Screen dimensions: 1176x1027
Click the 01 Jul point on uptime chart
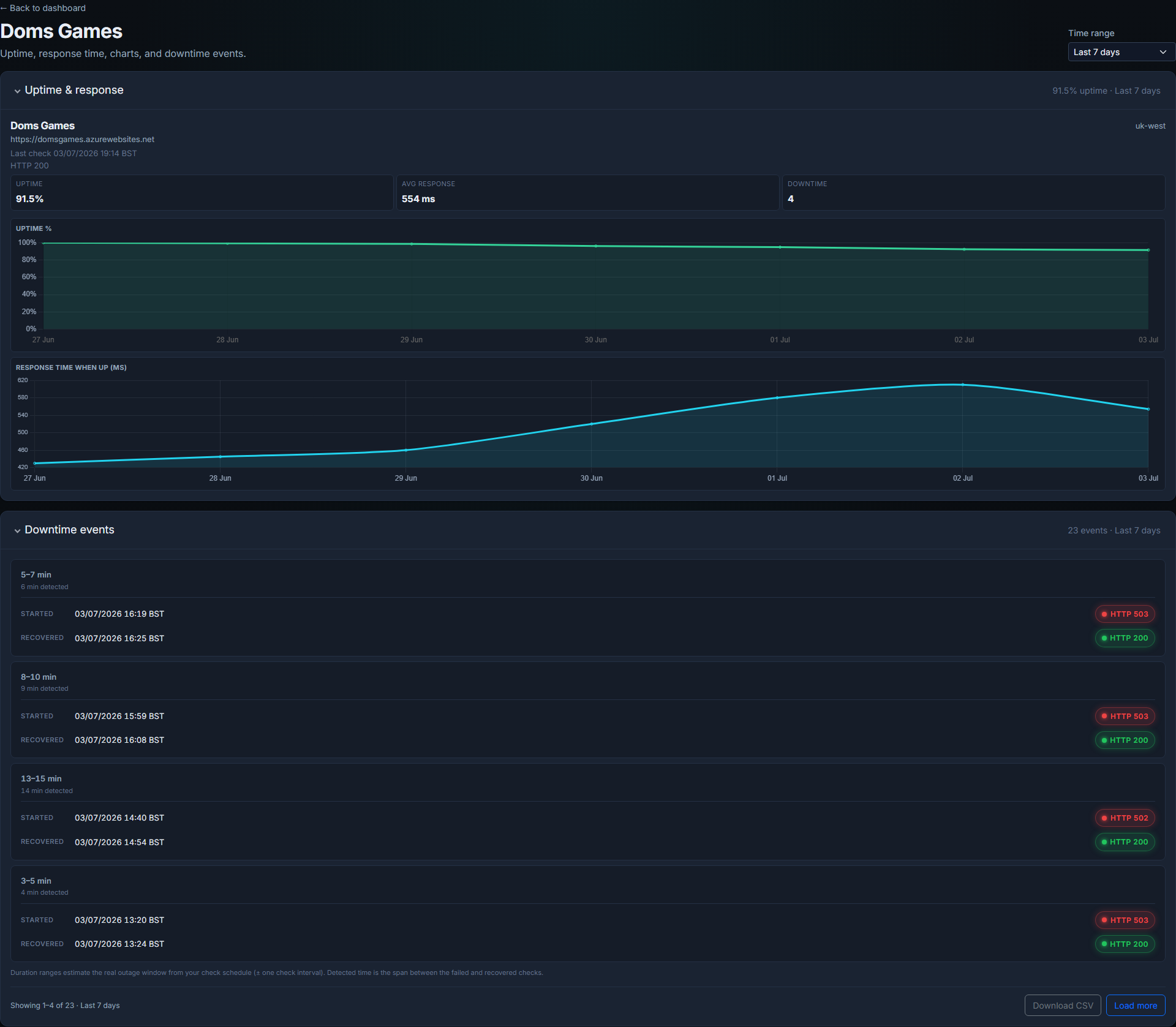[x=780, y=247]
